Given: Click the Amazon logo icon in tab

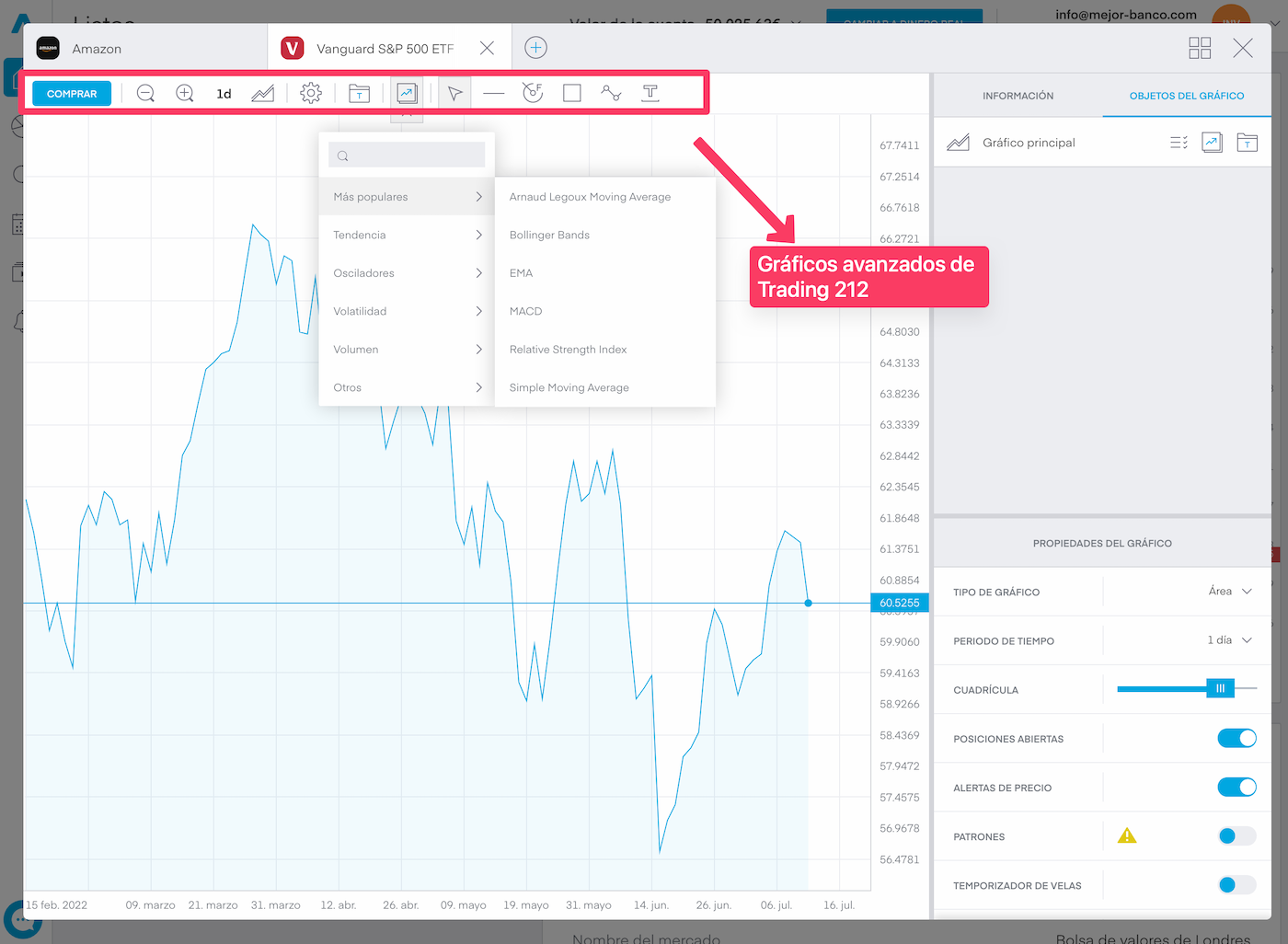Looking at the screenshot, I should pyautogui.click(x=48, y=48).
